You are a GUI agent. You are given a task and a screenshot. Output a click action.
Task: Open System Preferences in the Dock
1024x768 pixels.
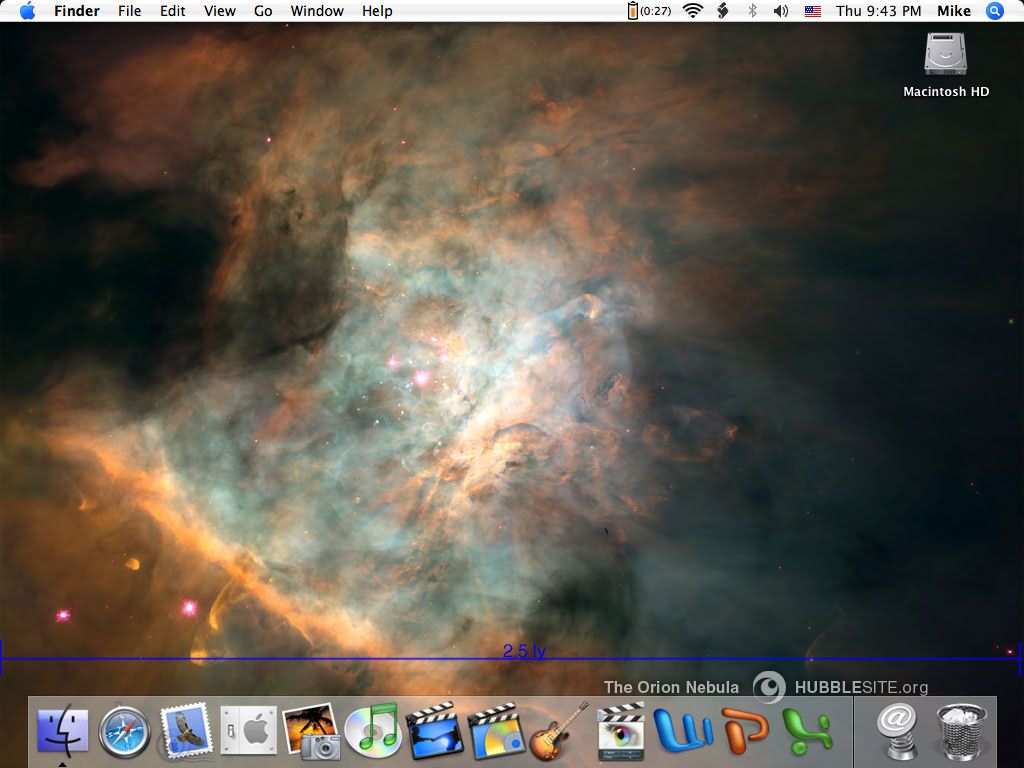(248, 730)
